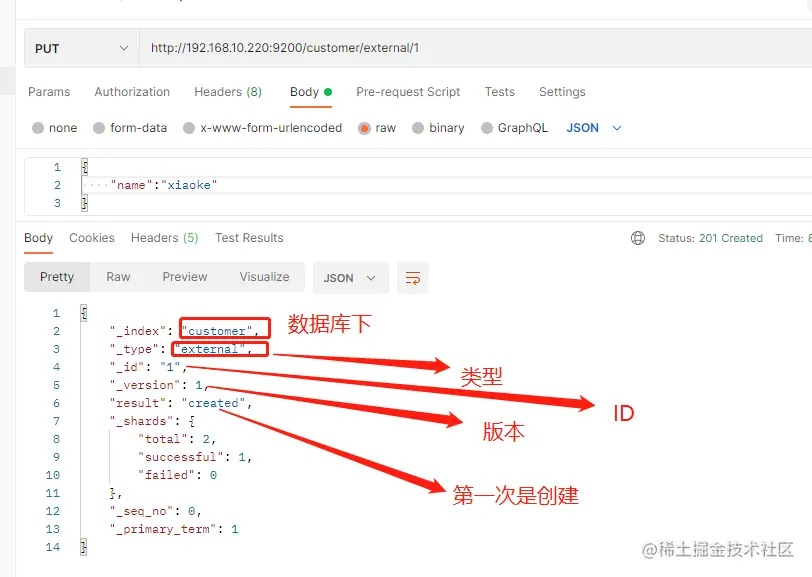This screenshot has width=812, height=577.
Task: Switch to the Test Results tab
Action: (249, 238)
